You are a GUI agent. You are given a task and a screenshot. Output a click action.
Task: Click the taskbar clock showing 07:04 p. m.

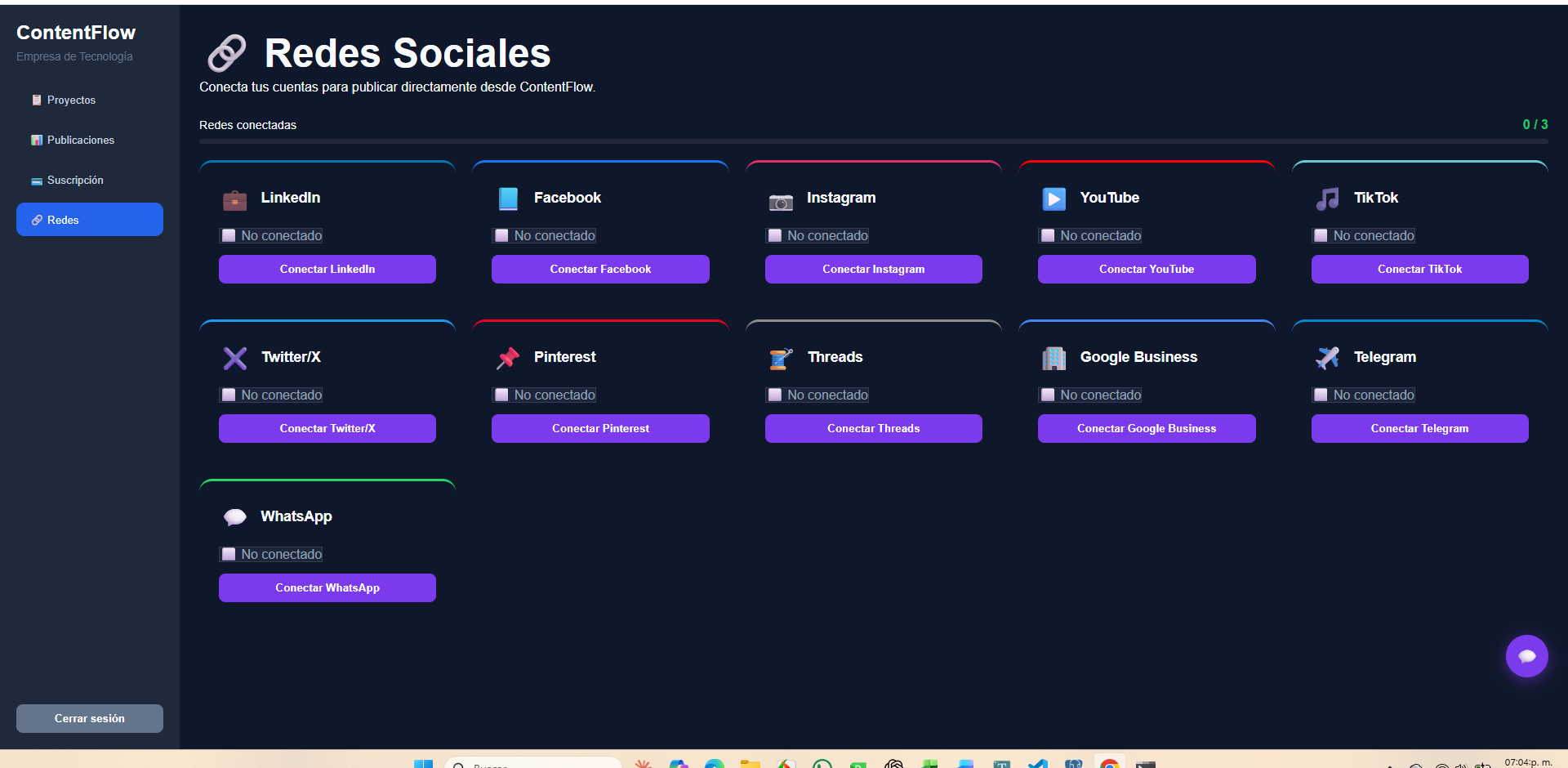(1529, 762)
